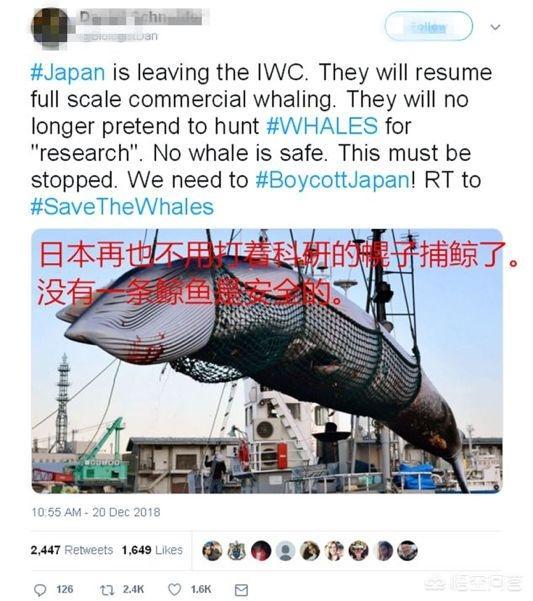
Task: Open the red circular liker avatar
Action: pos(261,551)
